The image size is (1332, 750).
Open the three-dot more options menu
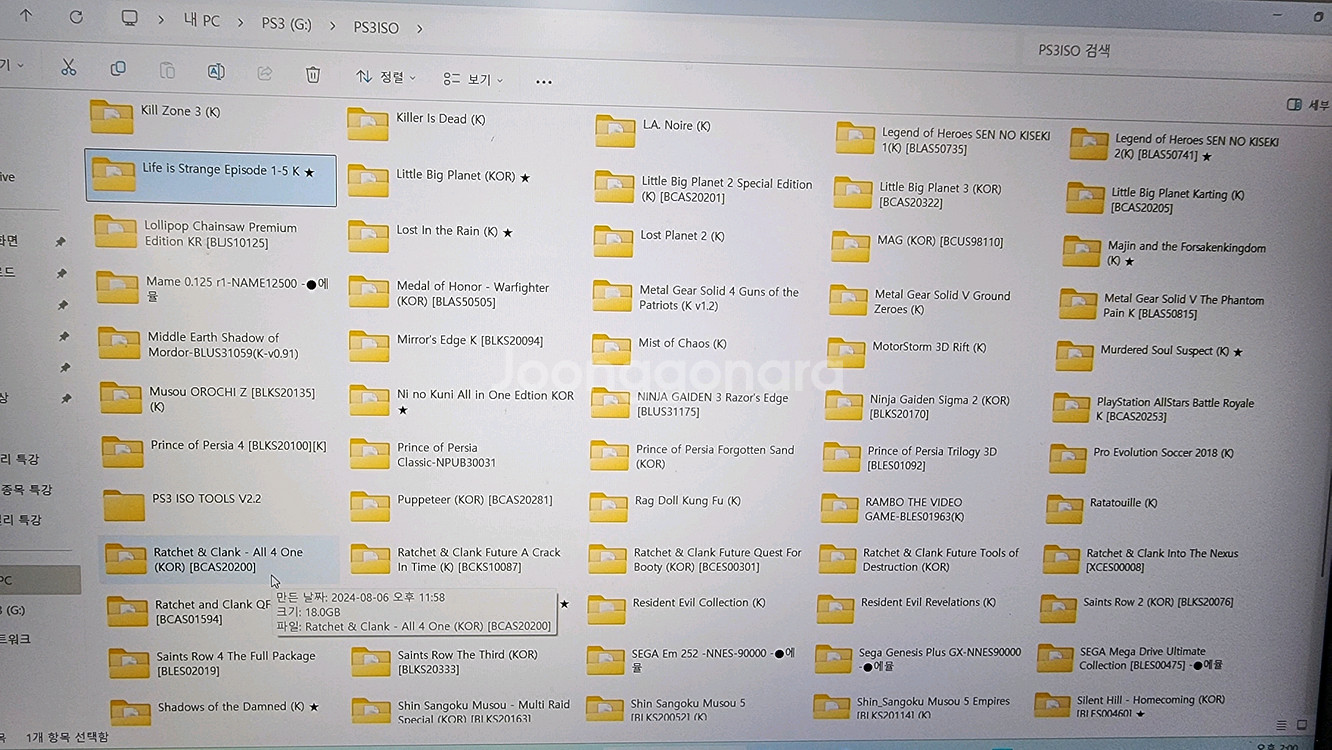pos(544,82)
